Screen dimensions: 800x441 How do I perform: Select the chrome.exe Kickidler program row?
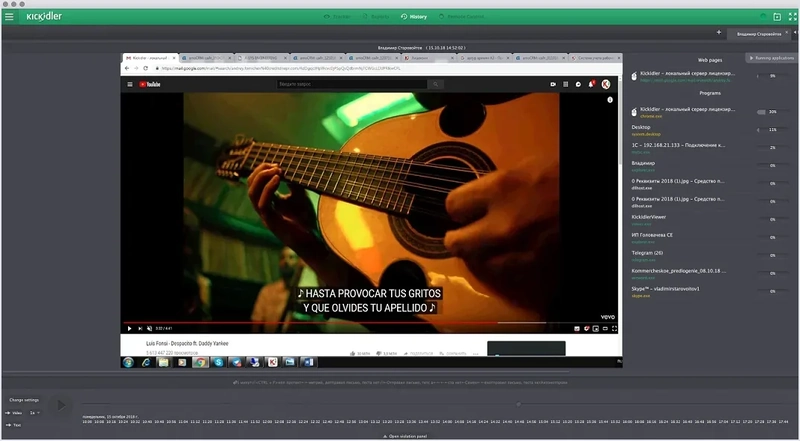[710, 112]
